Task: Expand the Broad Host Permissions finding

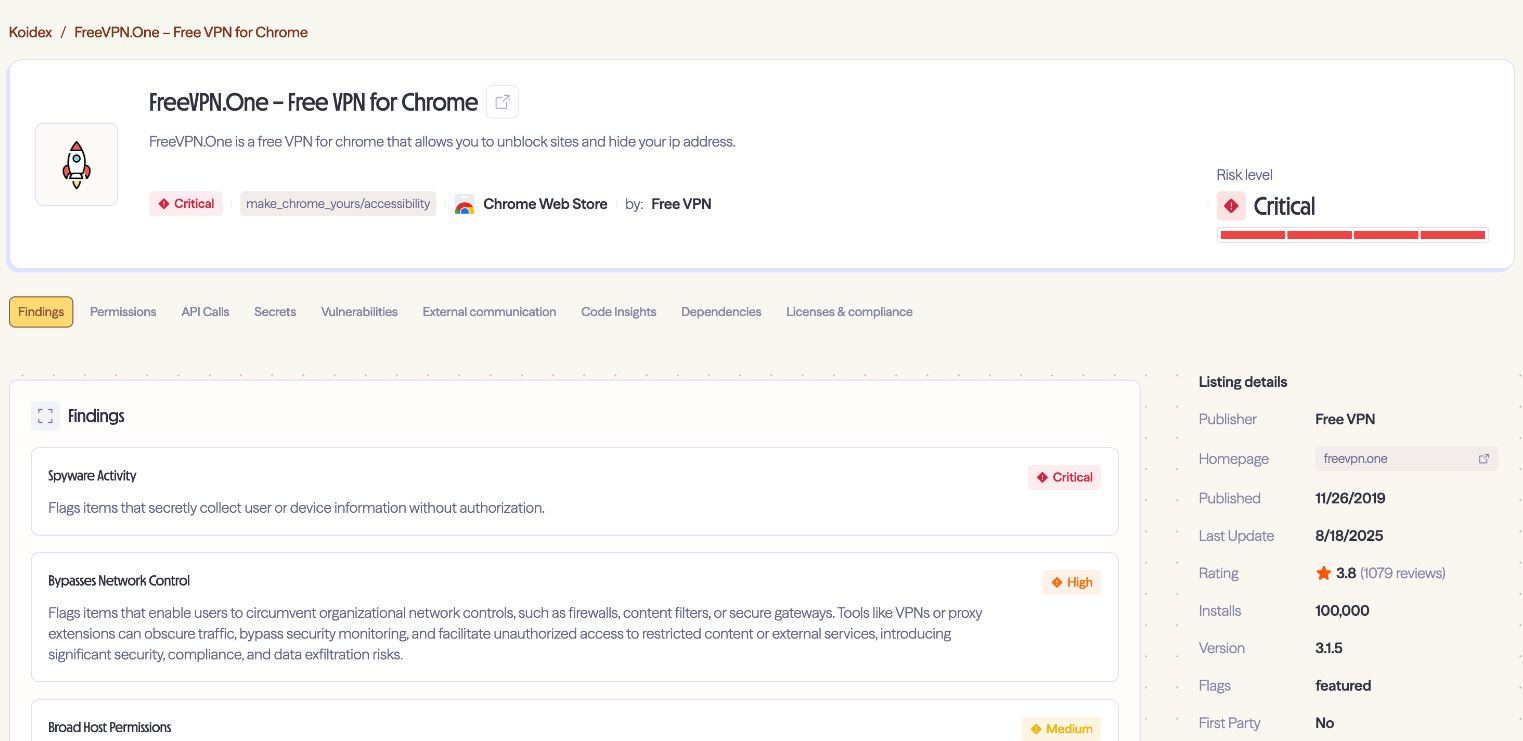Action: (575, 720)
